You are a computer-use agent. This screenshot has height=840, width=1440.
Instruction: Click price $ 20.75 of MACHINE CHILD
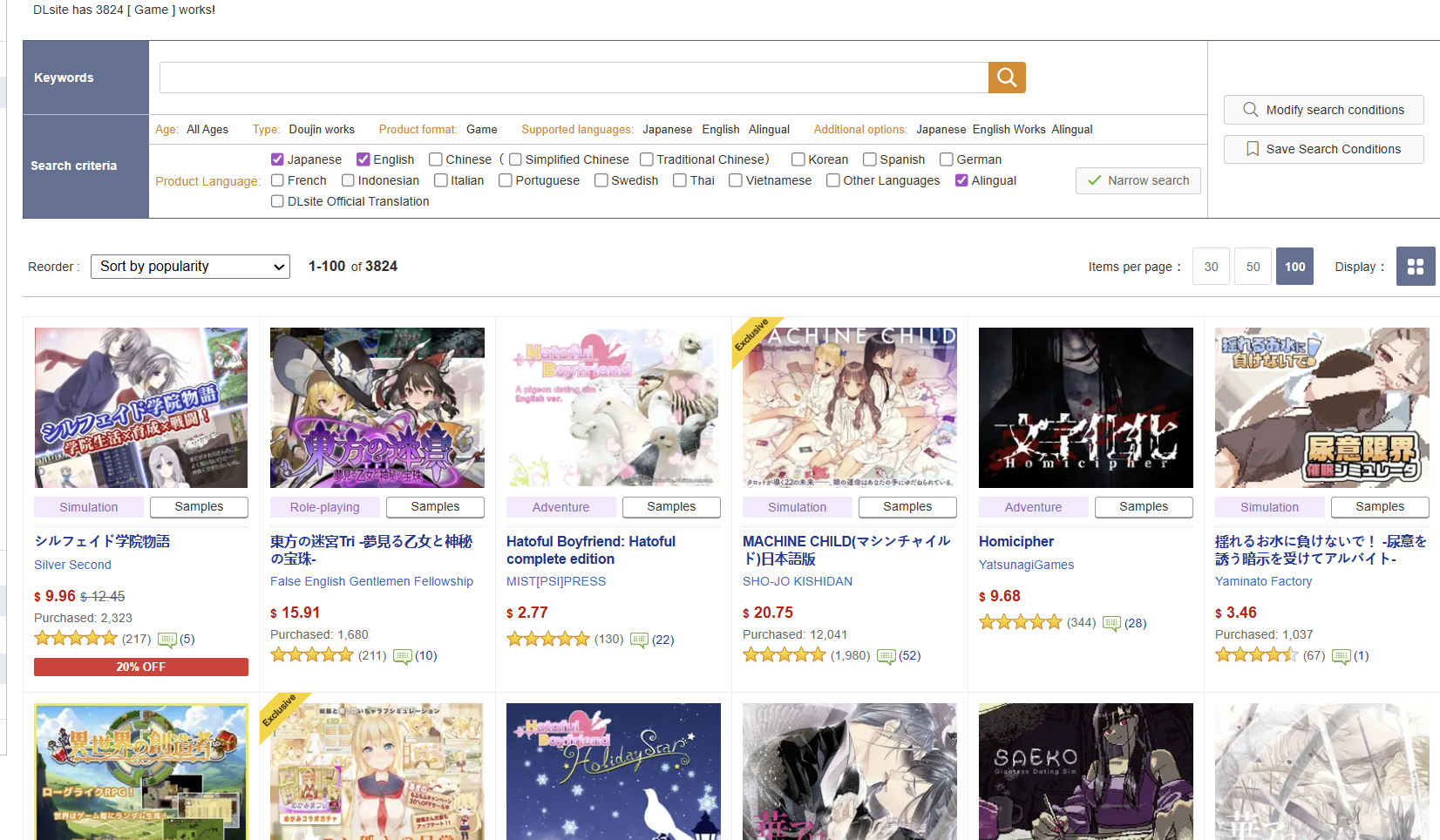(768, 613)
